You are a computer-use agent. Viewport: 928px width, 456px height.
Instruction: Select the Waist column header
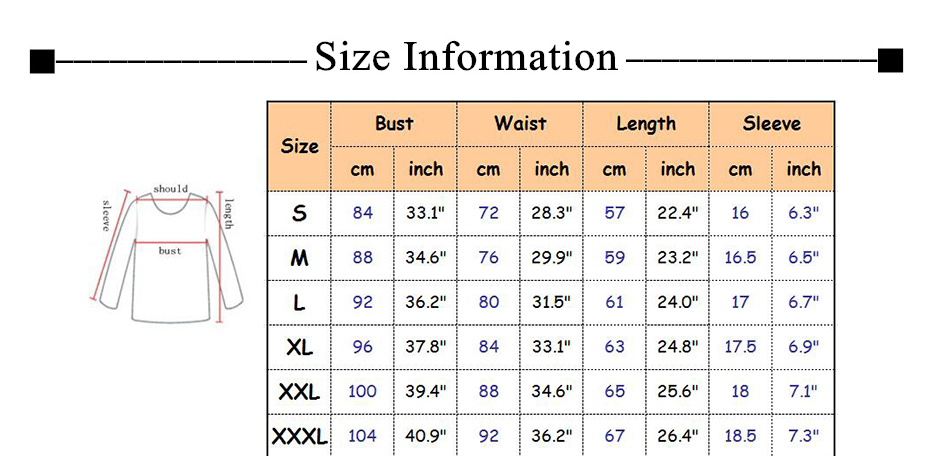(520, 124)
